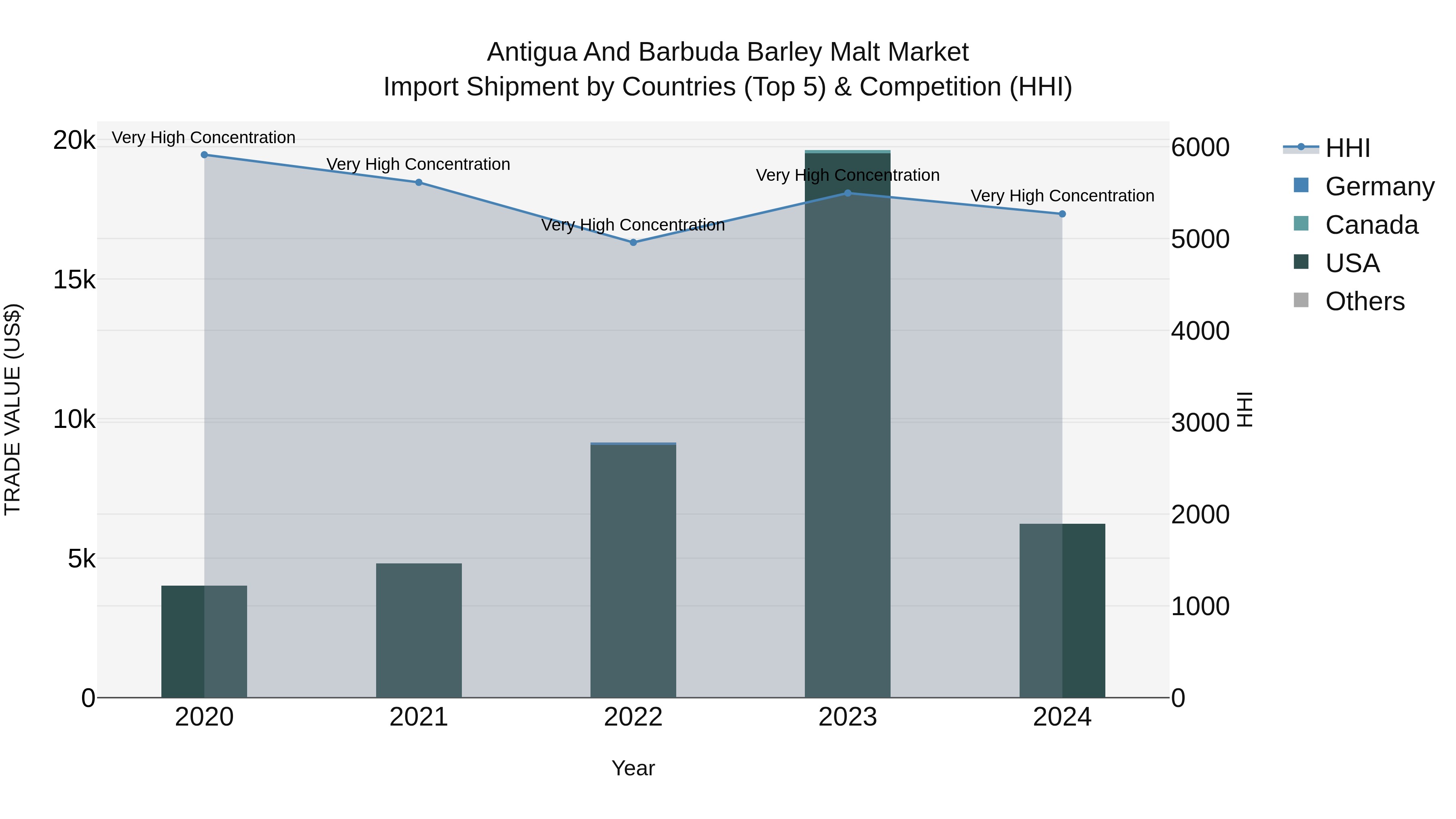The width and height of the screenshot is (1456, 819).
Task: Click the 2024 USA bar
Action: pyautogui.click(x=1062, y=610)
